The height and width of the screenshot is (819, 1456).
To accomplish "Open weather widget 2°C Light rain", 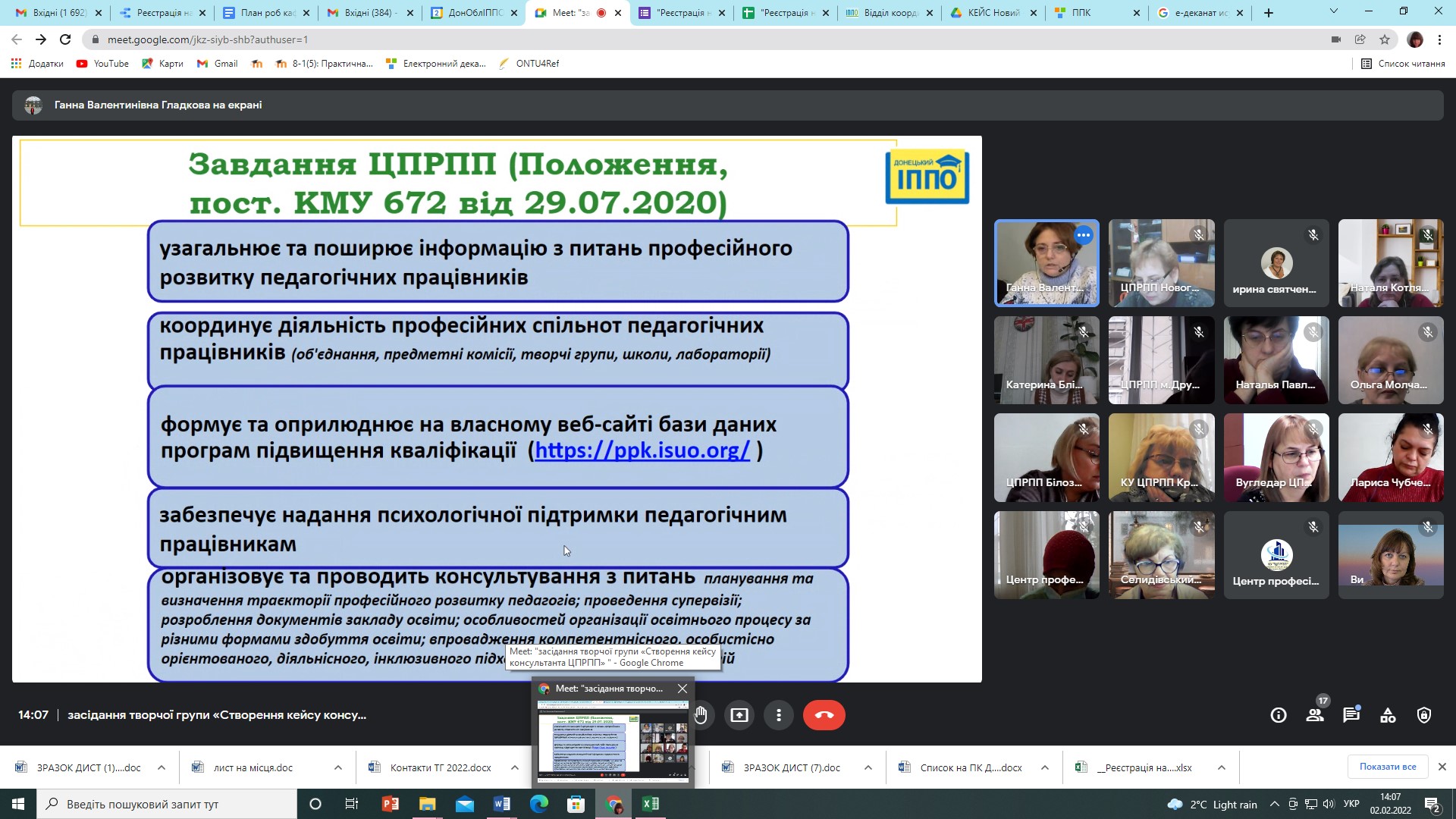I will [1212, 804].
